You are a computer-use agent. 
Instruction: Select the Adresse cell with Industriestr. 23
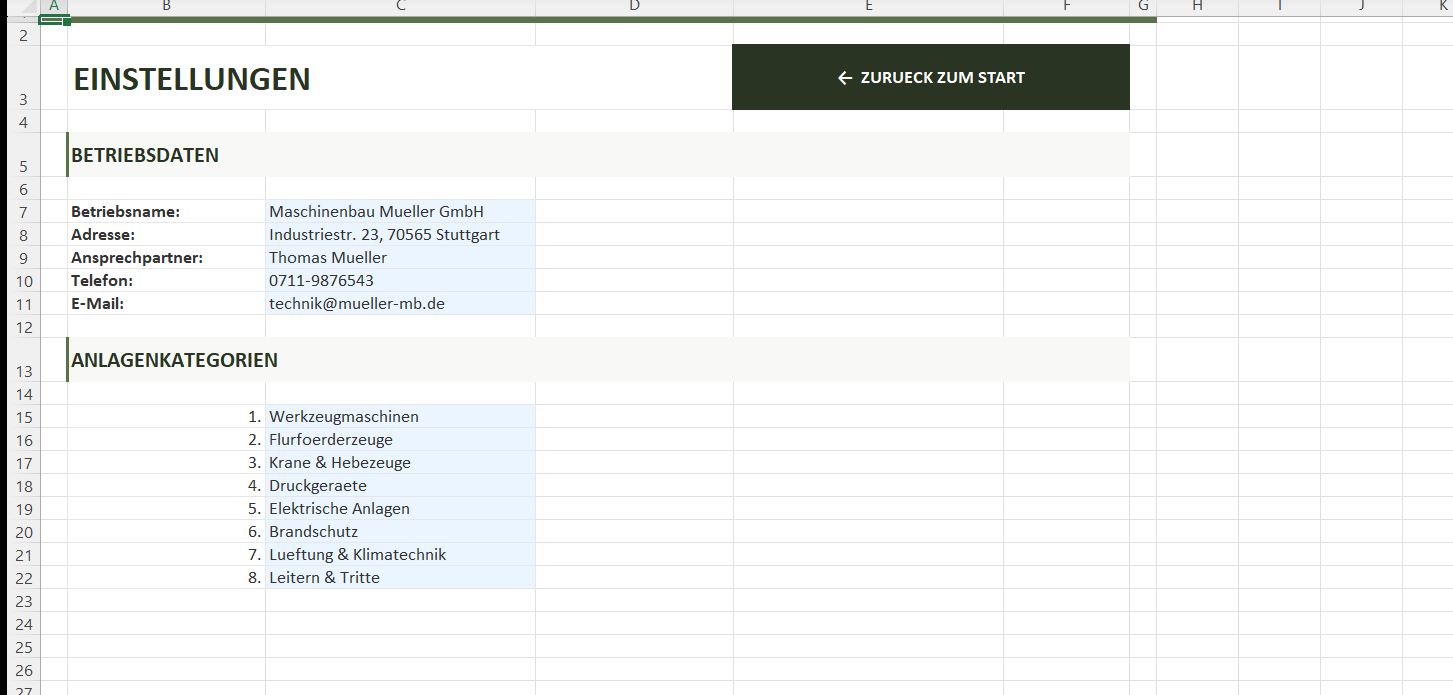(x=400, y=234)
